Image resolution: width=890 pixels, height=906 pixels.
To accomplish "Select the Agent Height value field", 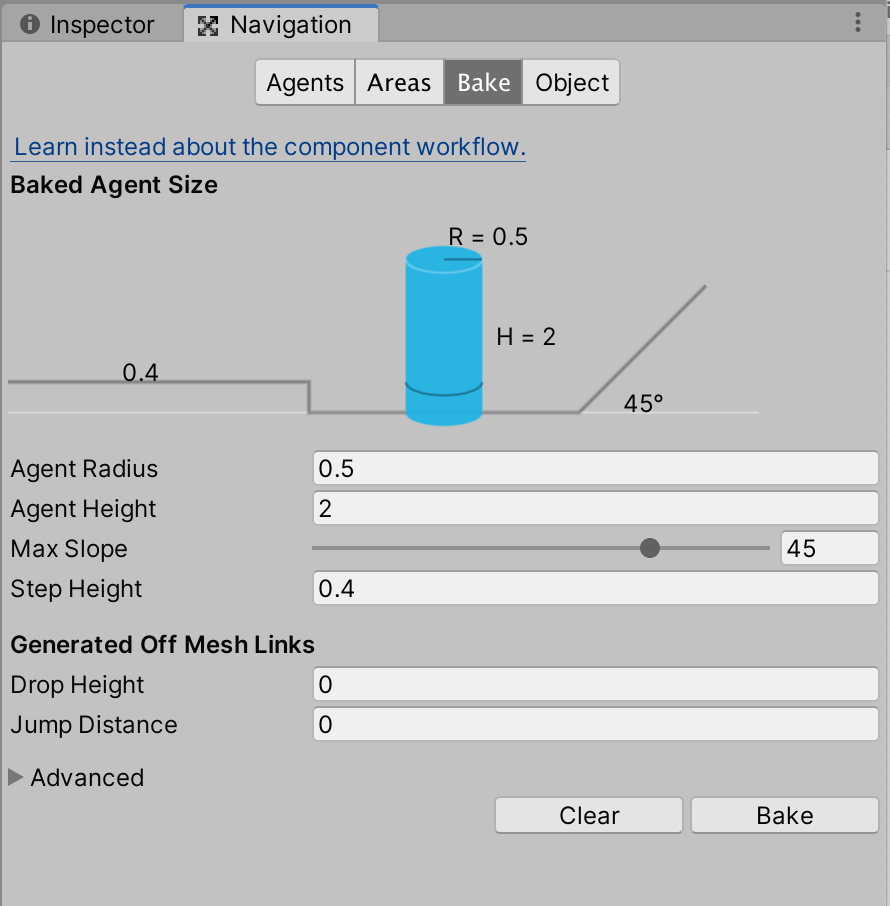I will click(x=595, y=508).
